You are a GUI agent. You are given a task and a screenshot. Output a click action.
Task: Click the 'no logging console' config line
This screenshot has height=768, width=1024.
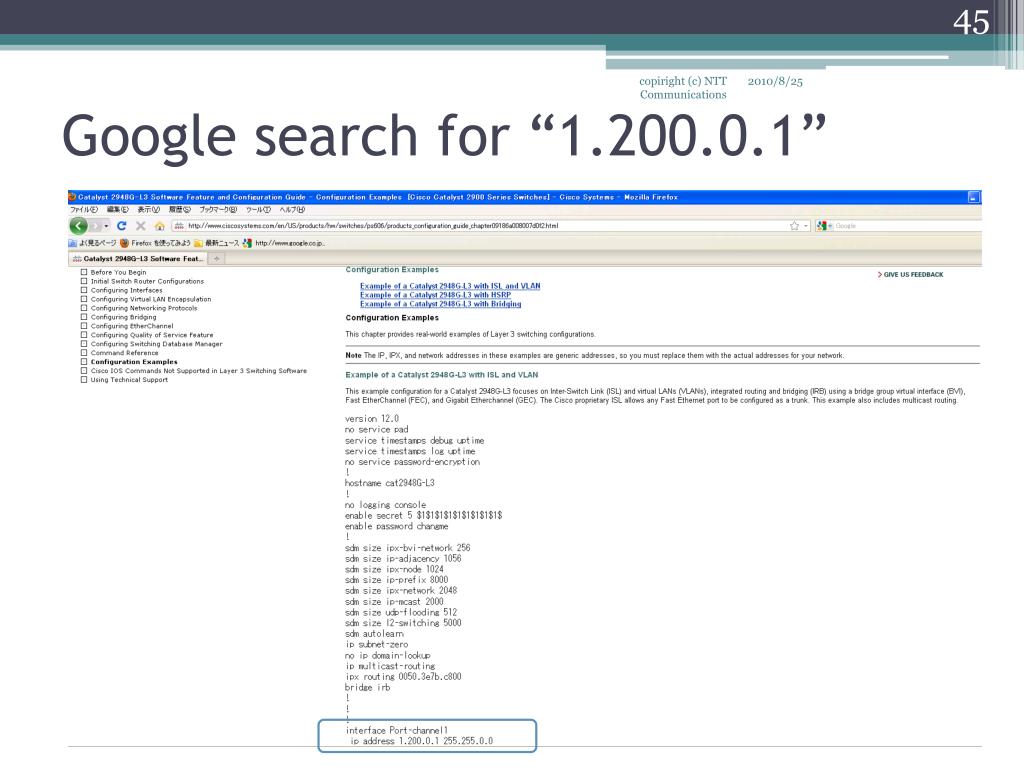(385, 505)
